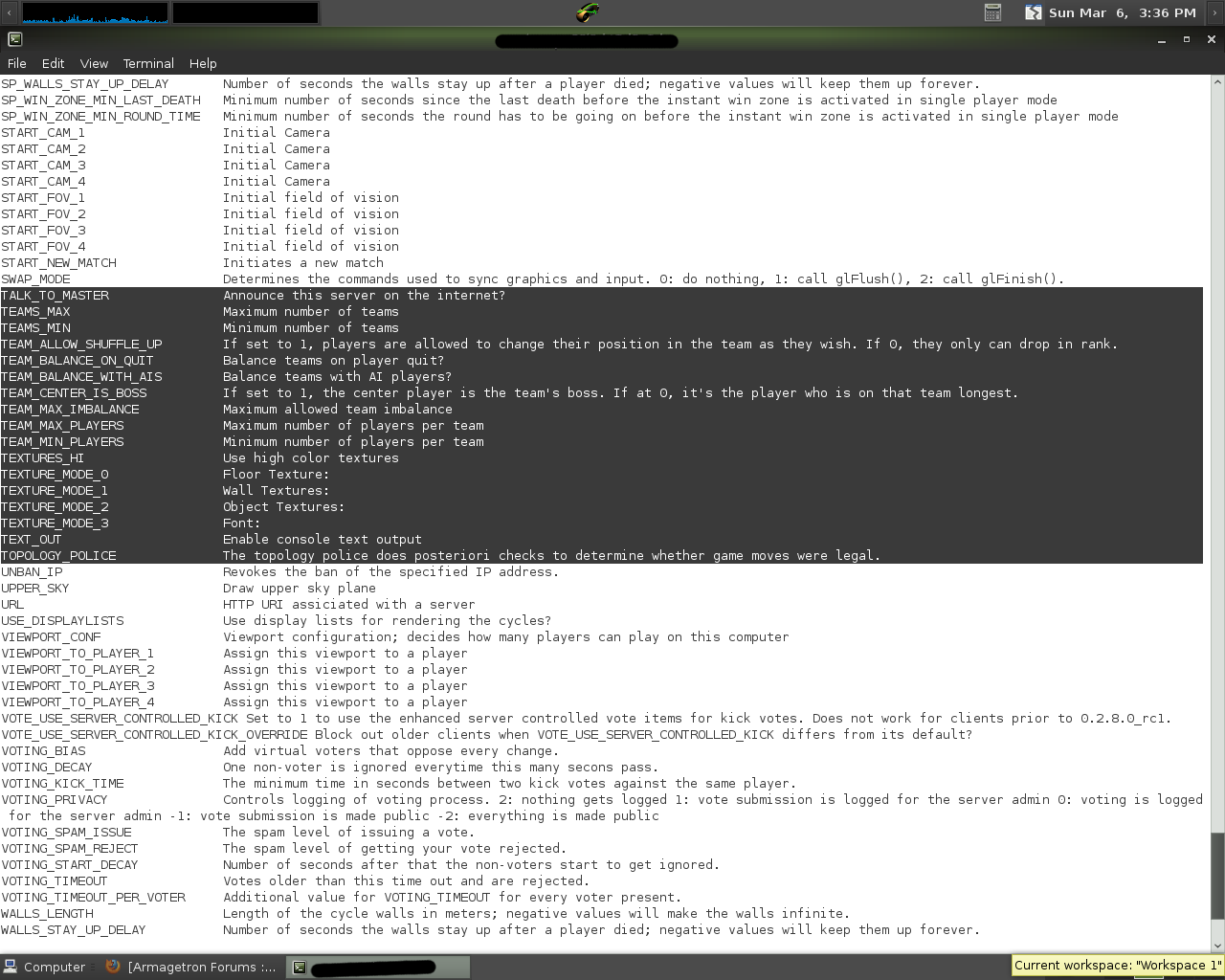The height and width of the screenshot is (980, 1225).
Task: Switch to Armagetron Forums Firefox window
Action: pos(191,967)
